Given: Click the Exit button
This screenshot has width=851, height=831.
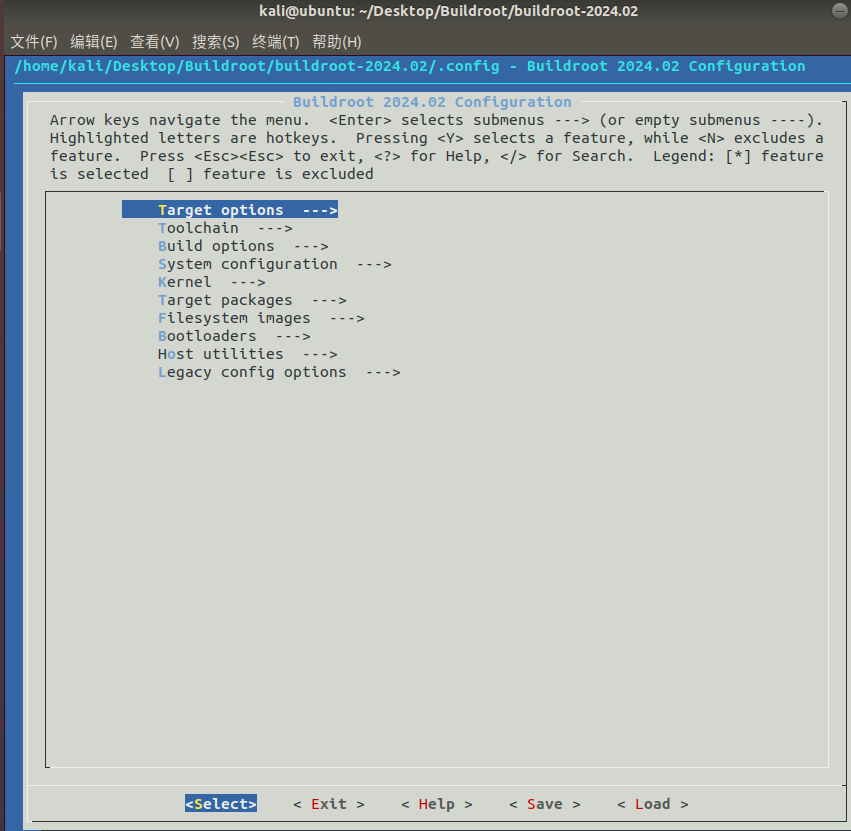Looking at the screenshot, I should (329, 804).
